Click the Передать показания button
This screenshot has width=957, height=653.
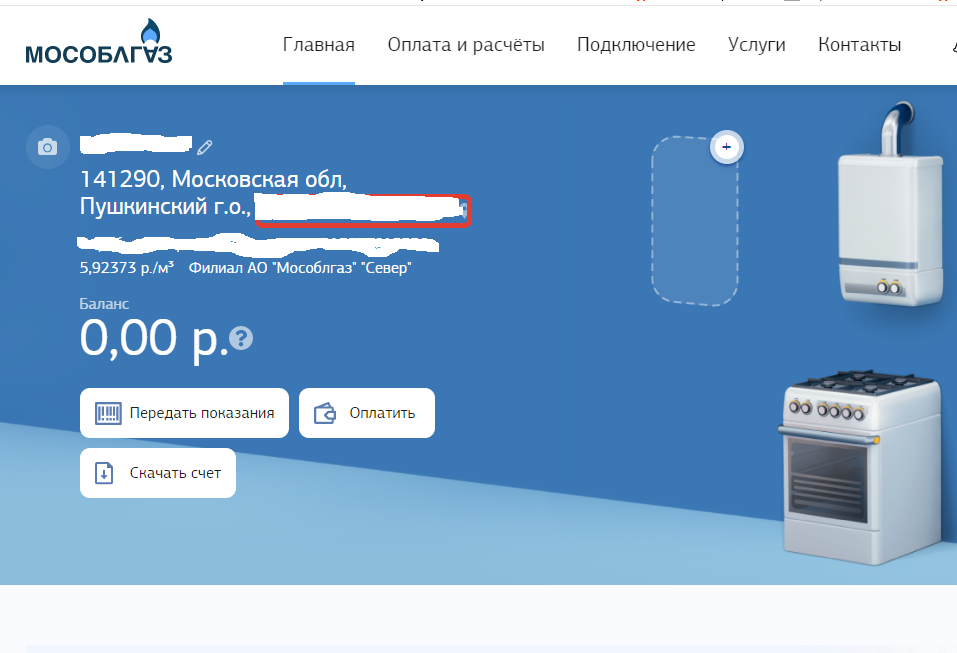tap(184, 413)
